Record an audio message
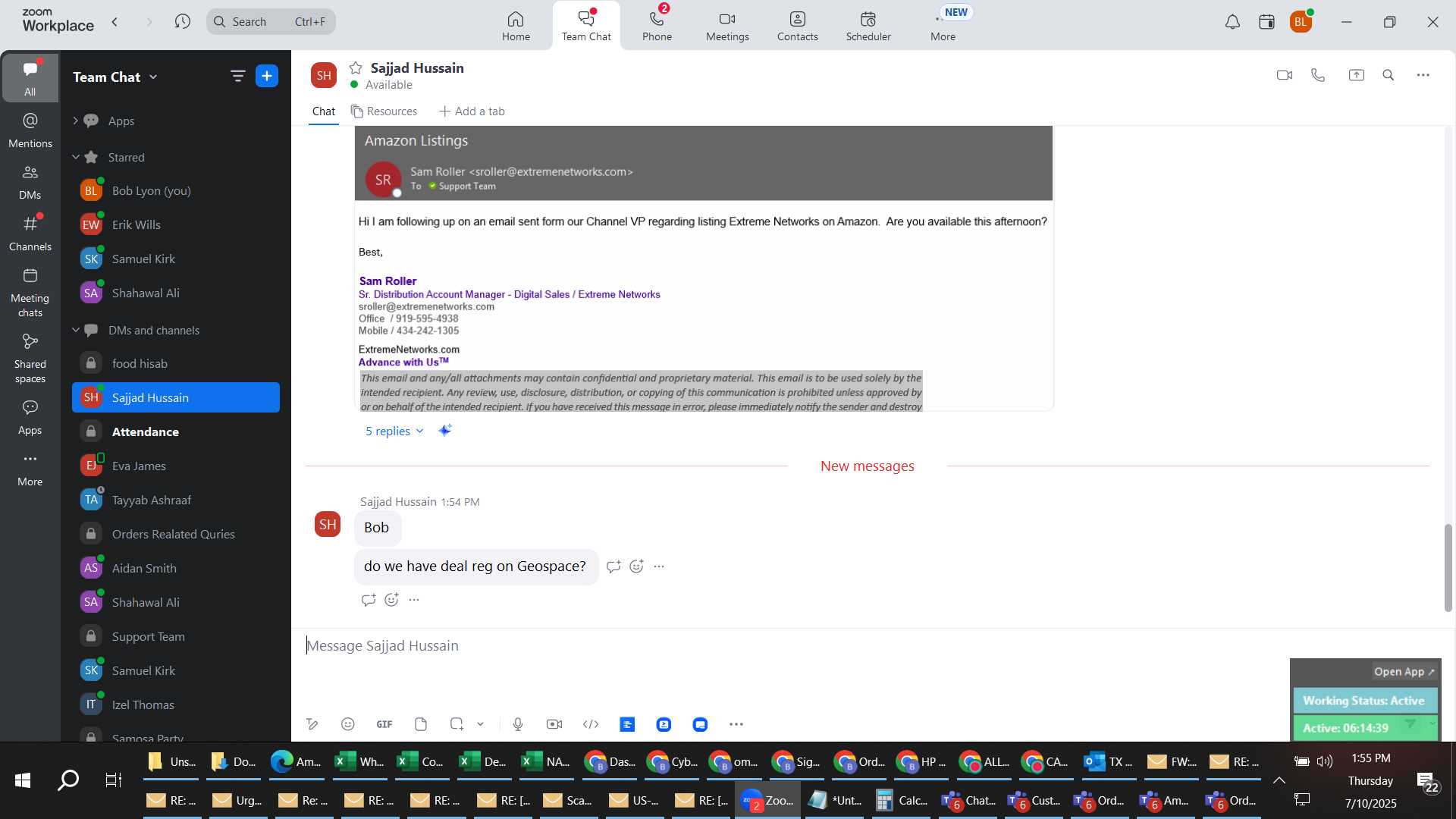 tap(518, 724)
